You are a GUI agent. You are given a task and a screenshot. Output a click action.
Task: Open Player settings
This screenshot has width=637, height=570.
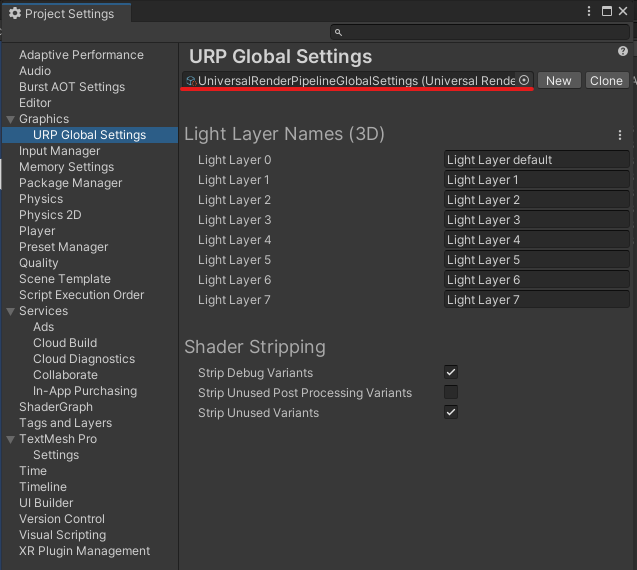point(37,231)
